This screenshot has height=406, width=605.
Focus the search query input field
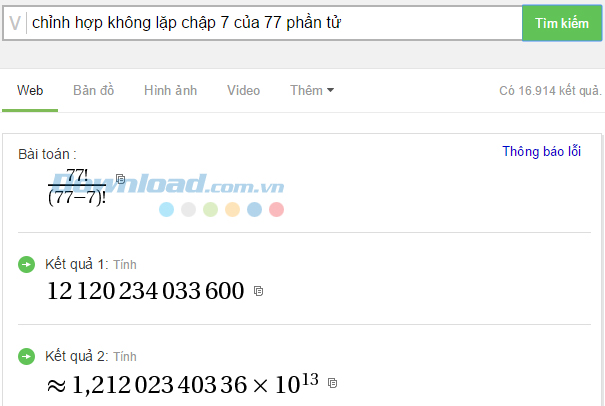click(x=274, y=23)
